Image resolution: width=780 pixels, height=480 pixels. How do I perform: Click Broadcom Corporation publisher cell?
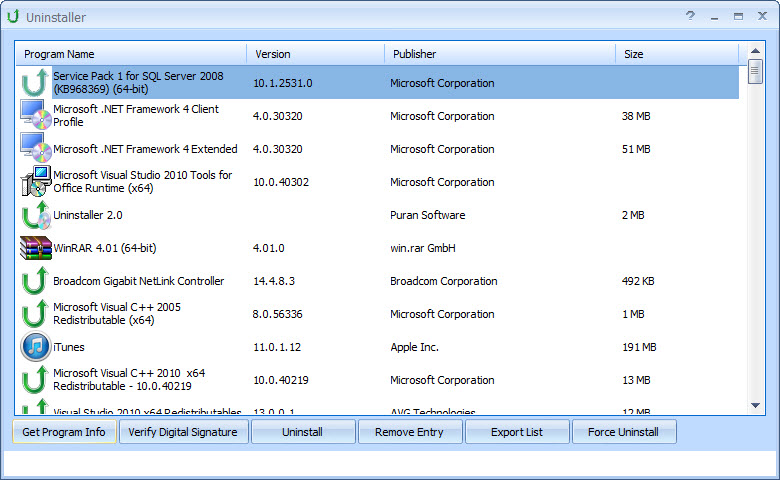(x=444, y=281)
